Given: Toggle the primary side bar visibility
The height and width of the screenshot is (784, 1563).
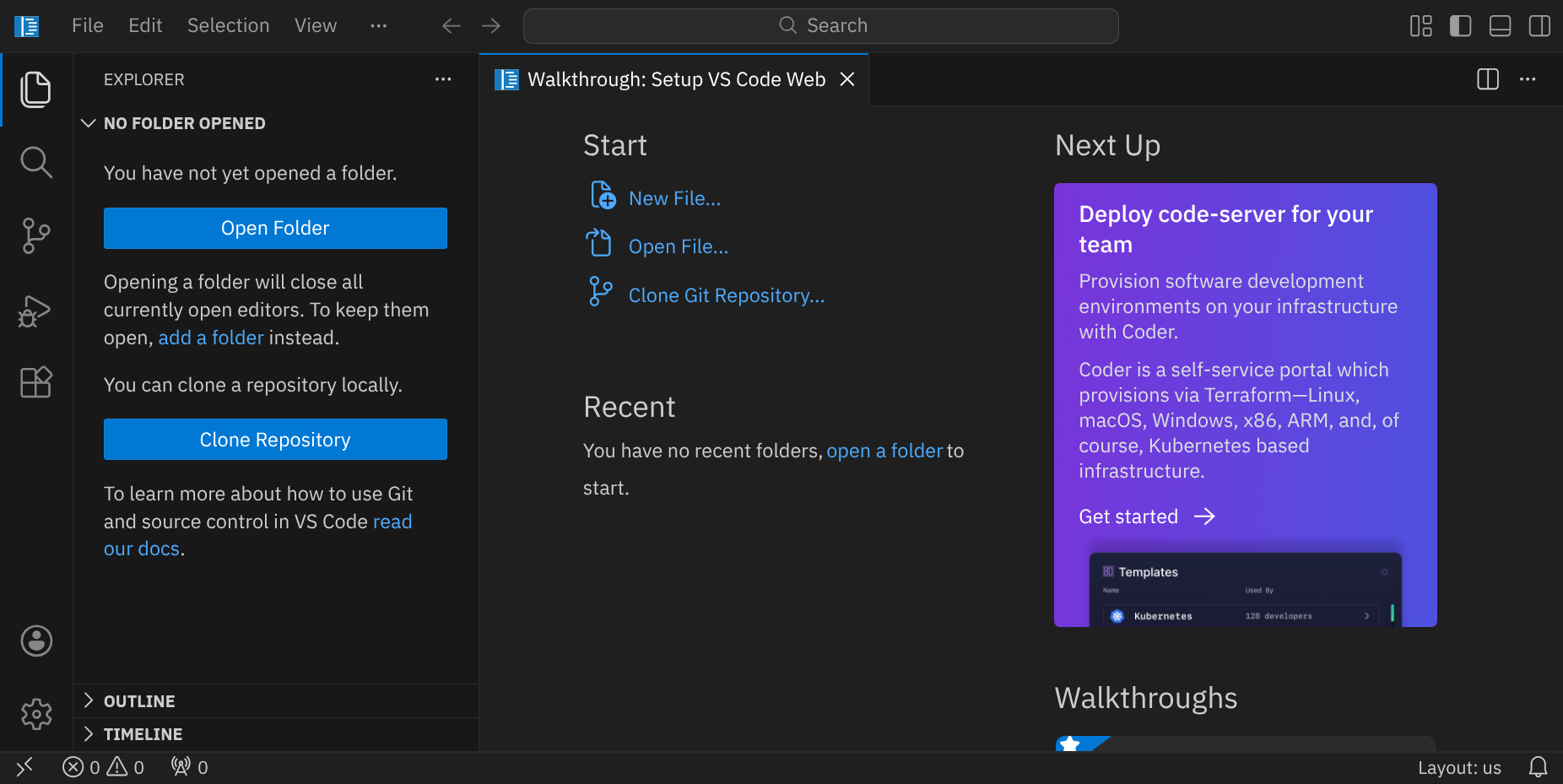Looking at the screenshot, I should click(1460, 26).
